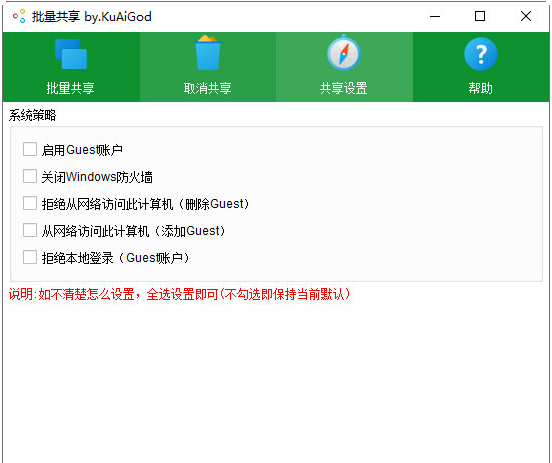
Task: Open the 帮助 tab label
Action: (x=481, y=88)
